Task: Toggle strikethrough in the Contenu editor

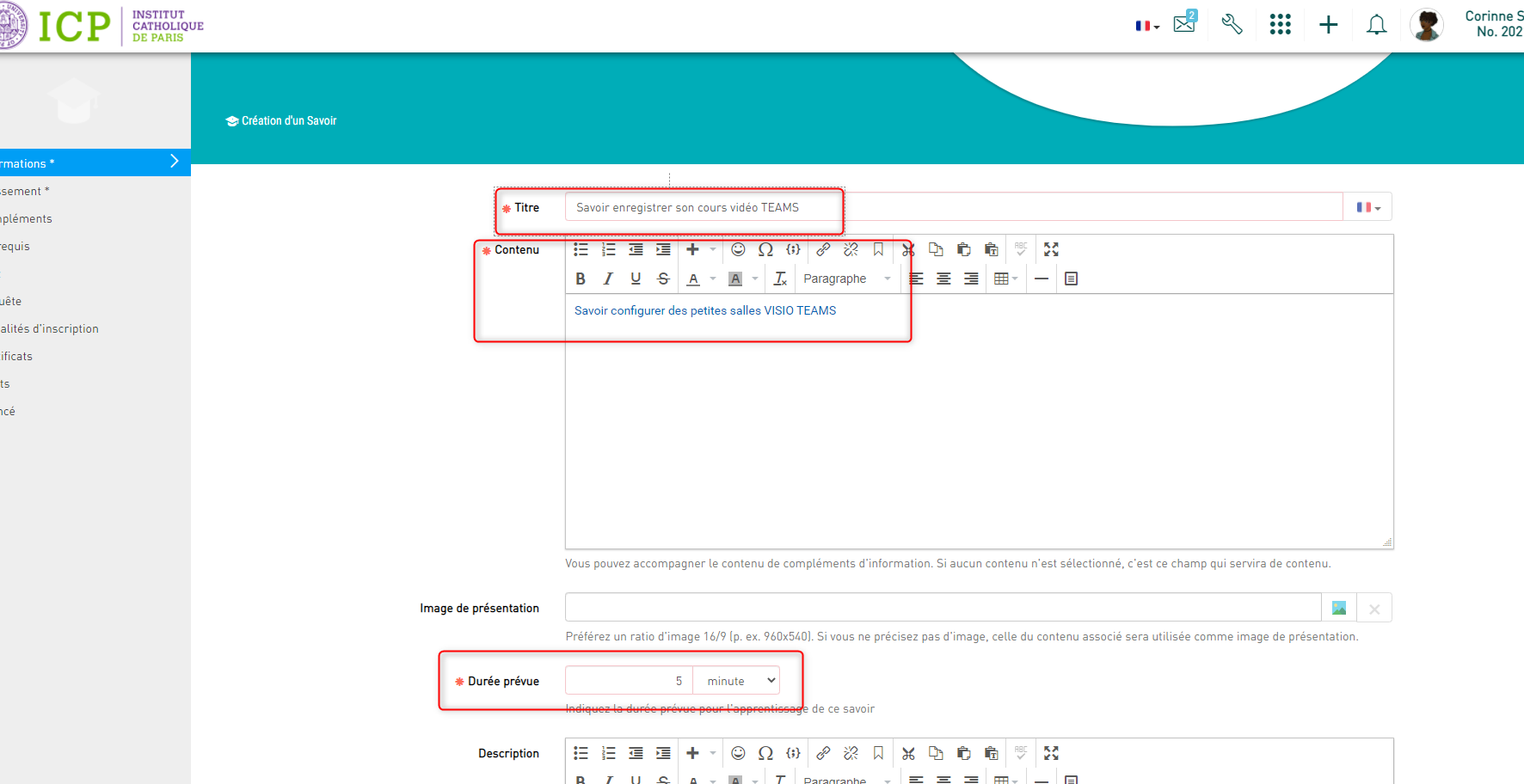Action: click(663, 279)
